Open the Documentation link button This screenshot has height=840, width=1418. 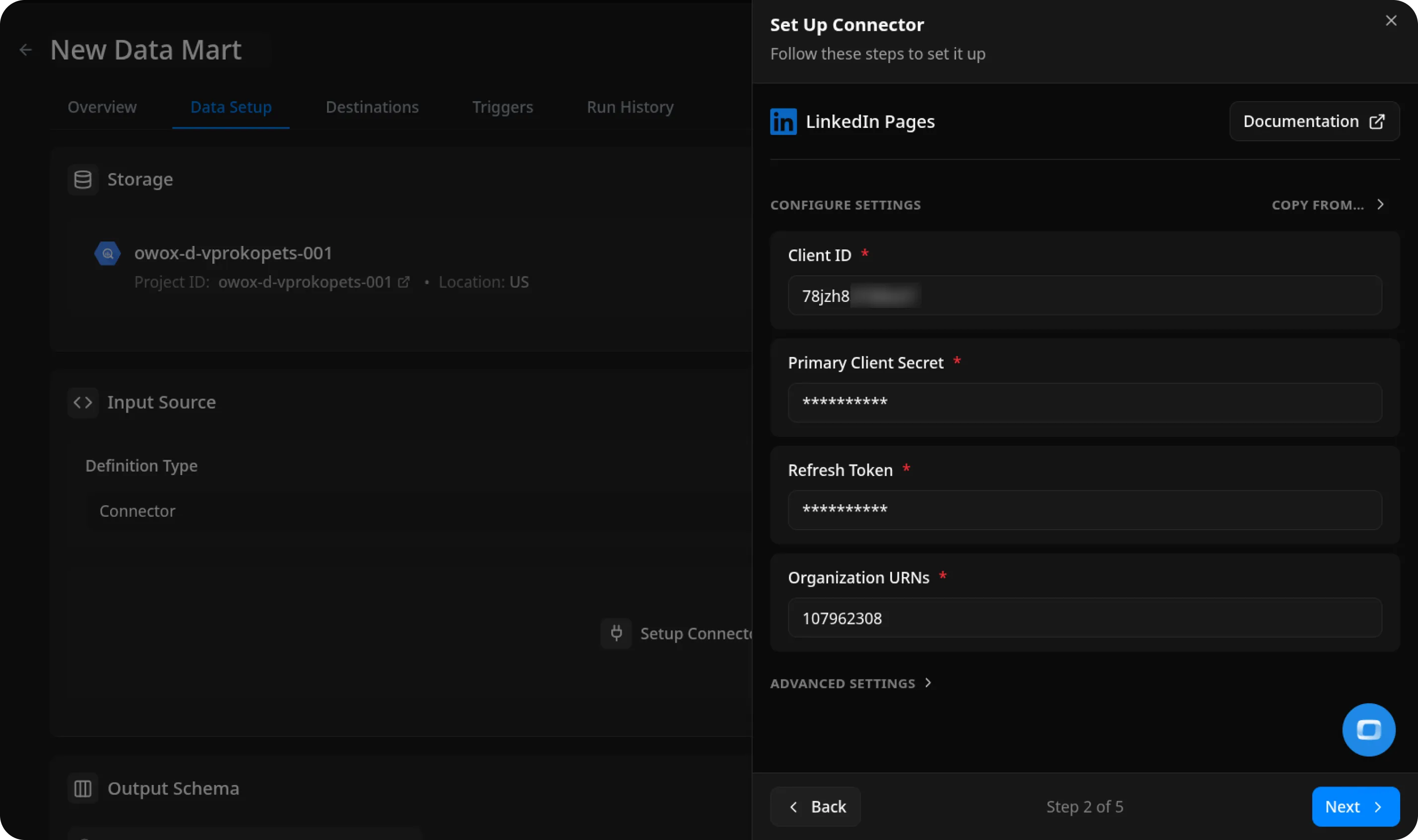click(x=1314, y=121)
